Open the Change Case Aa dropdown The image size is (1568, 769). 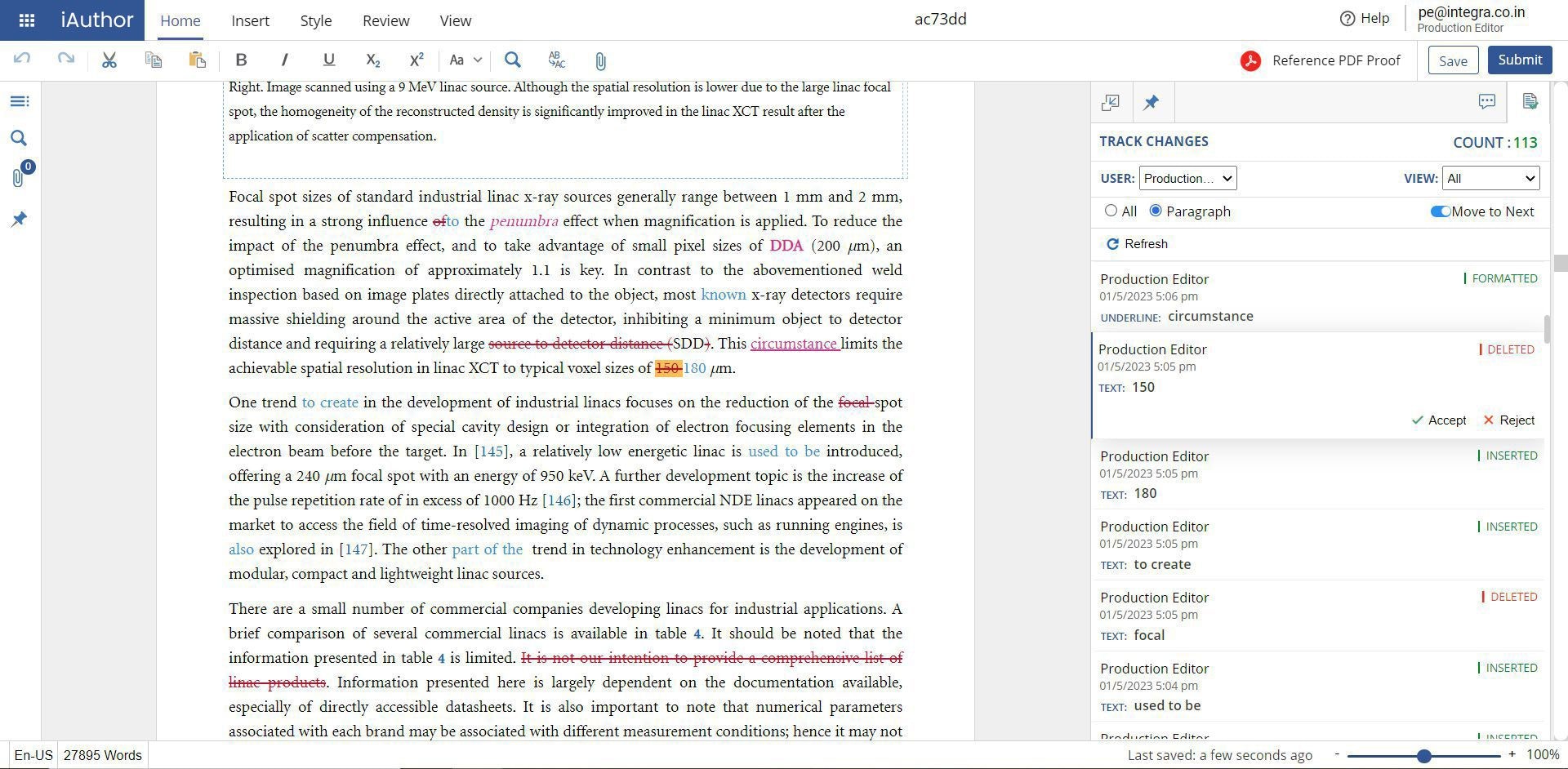(465, 60)
